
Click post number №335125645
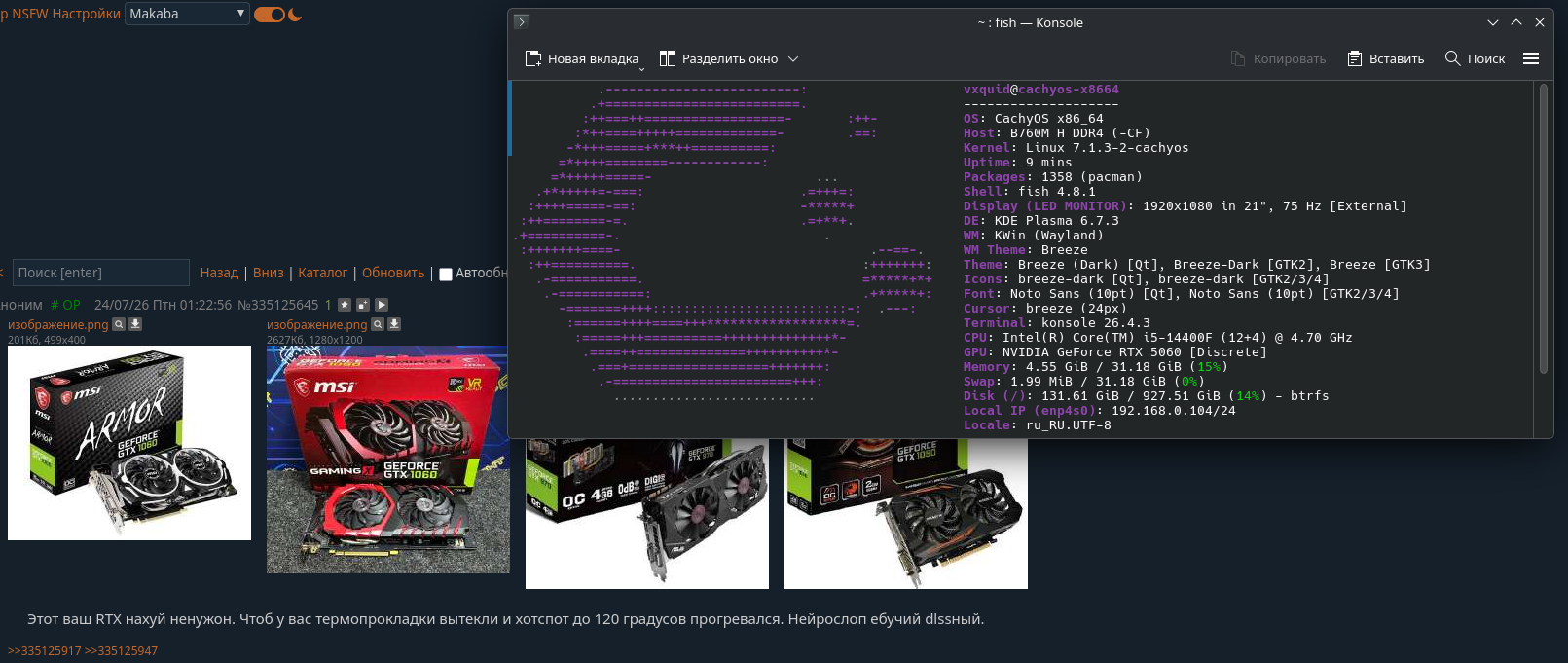(277, 305)
